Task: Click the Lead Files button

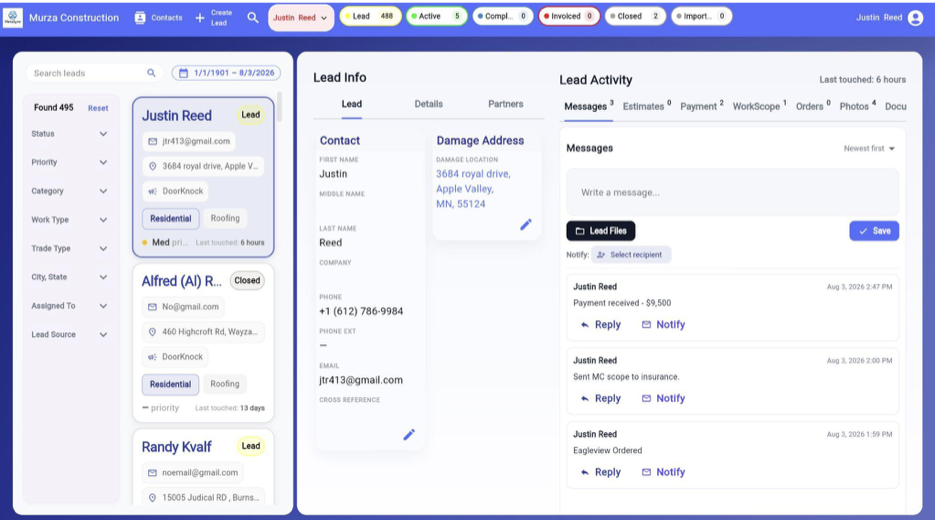Action: pyautogui.click(x=601, y=231)
